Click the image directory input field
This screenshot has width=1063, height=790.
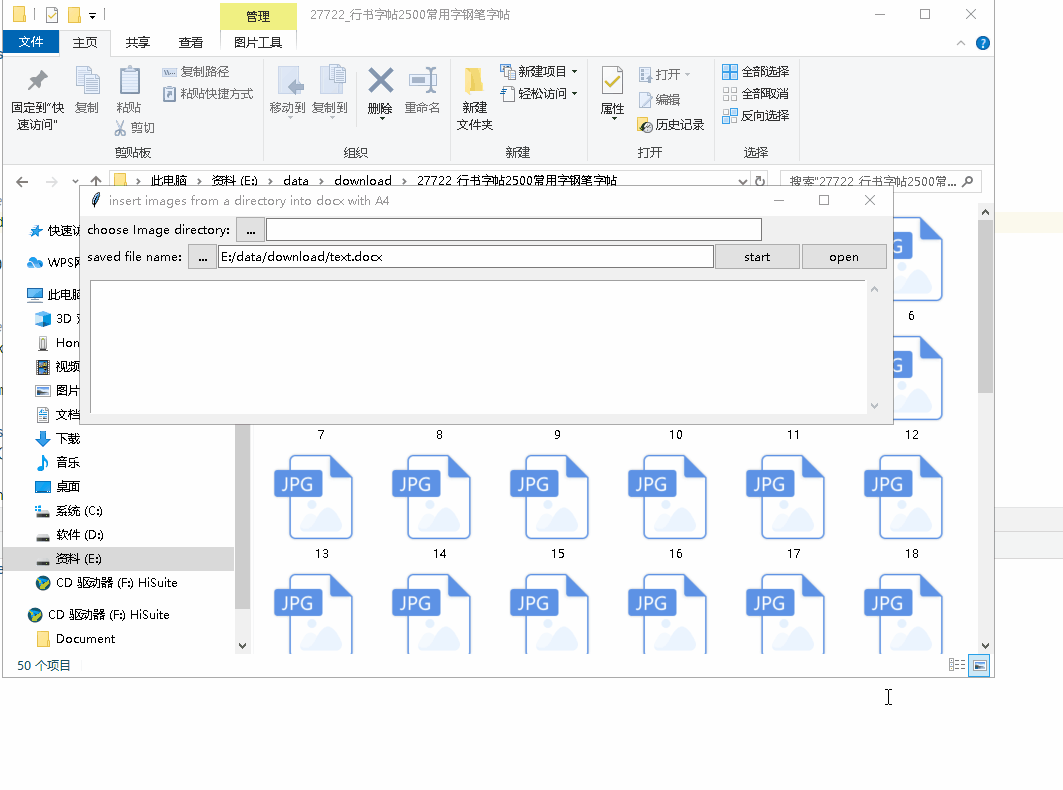click(x=514, y=230)
